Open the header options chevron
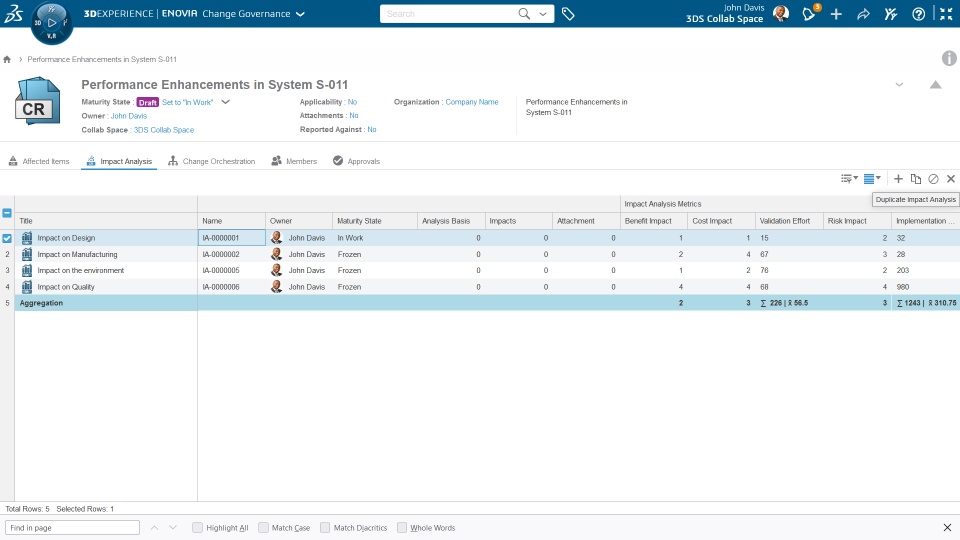 899,84
